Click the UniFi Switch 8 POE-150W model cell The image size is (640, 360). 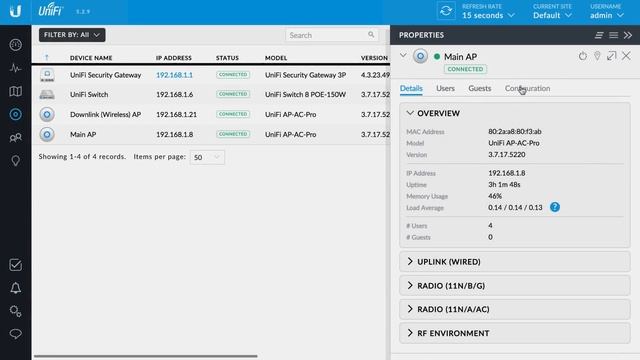click(305, 94)
